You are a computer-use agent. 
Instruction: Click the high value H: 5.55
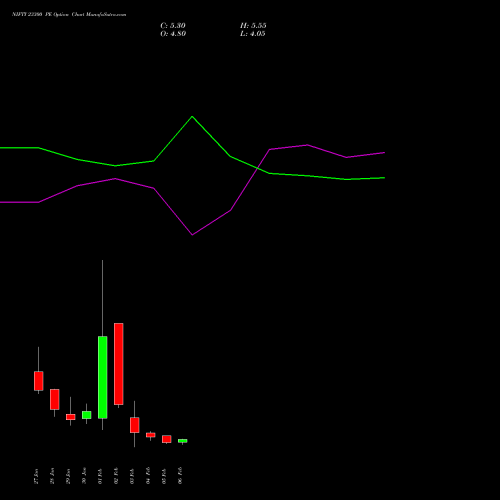253,26
